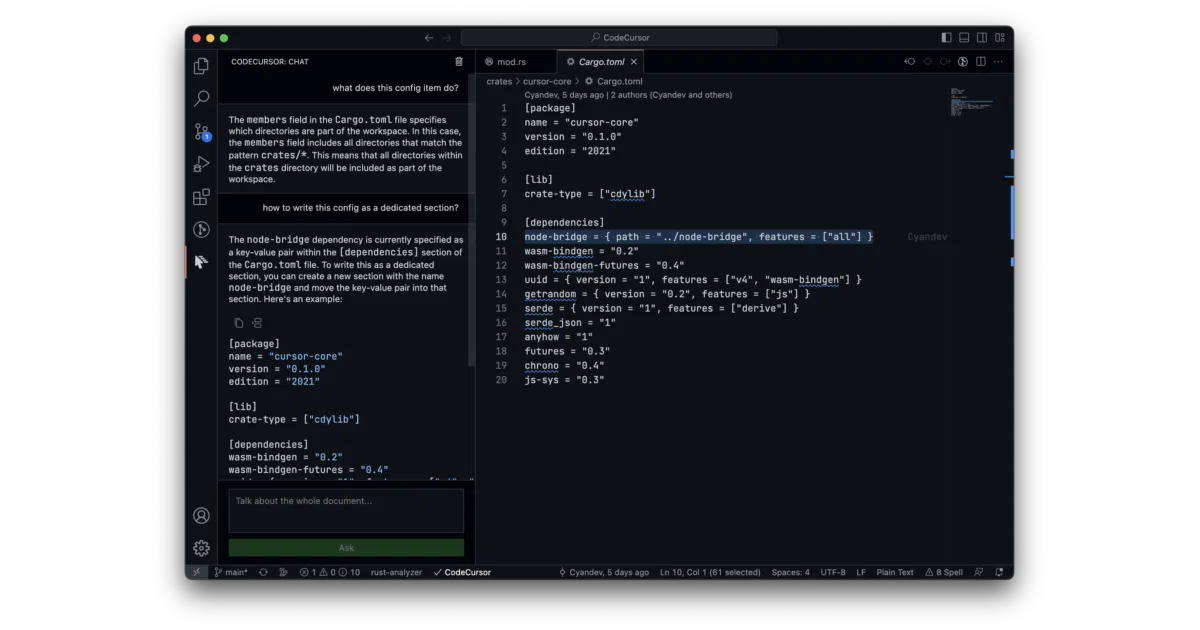
Task: Focus the 'Talk about the whole document' input
Action: [346, 510]
